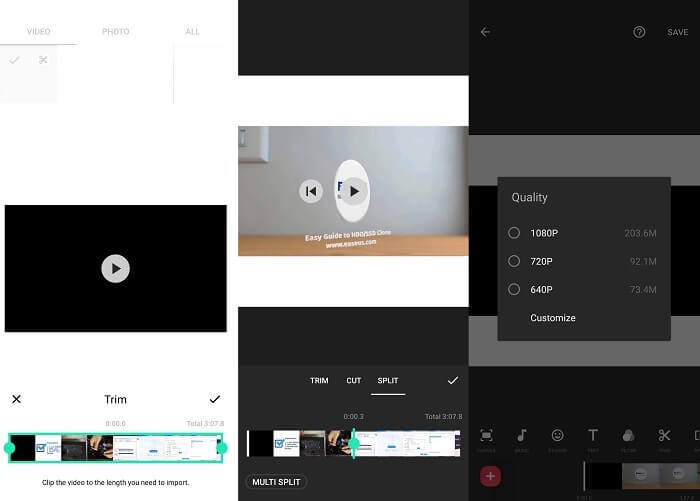The image size is (700, 501).
Task: Tap the MULTI SPLIT button
Action: (x=276, y=482)
